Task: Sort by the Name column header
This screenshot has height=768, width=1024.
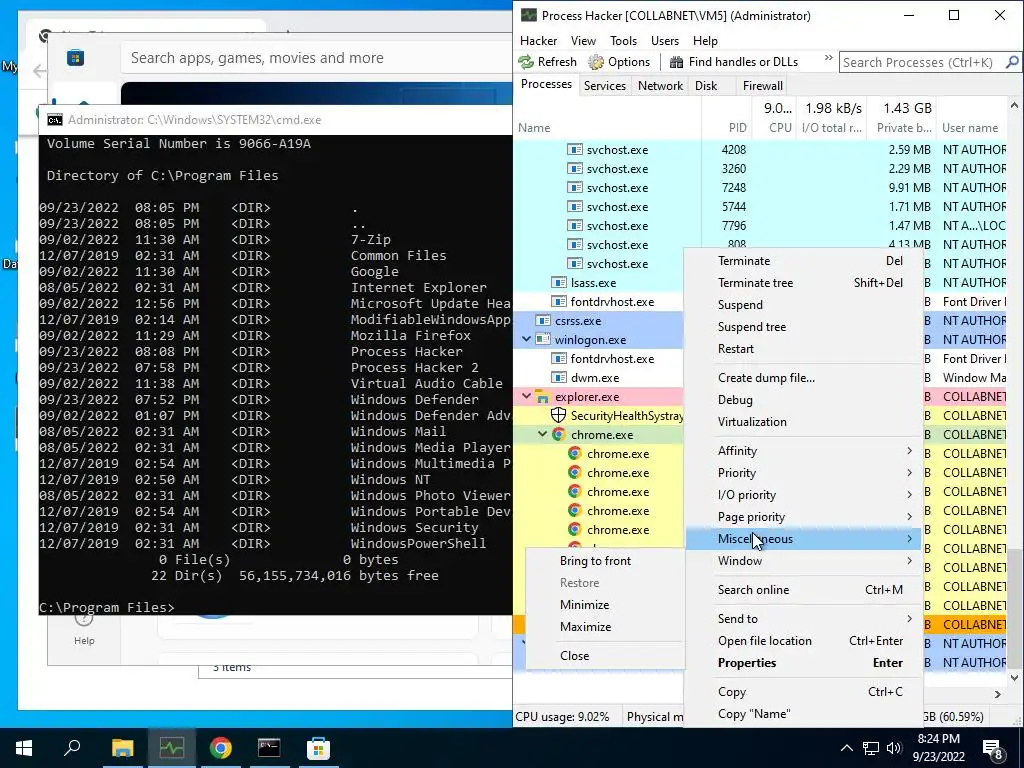Action: click(x=534, y=128)
